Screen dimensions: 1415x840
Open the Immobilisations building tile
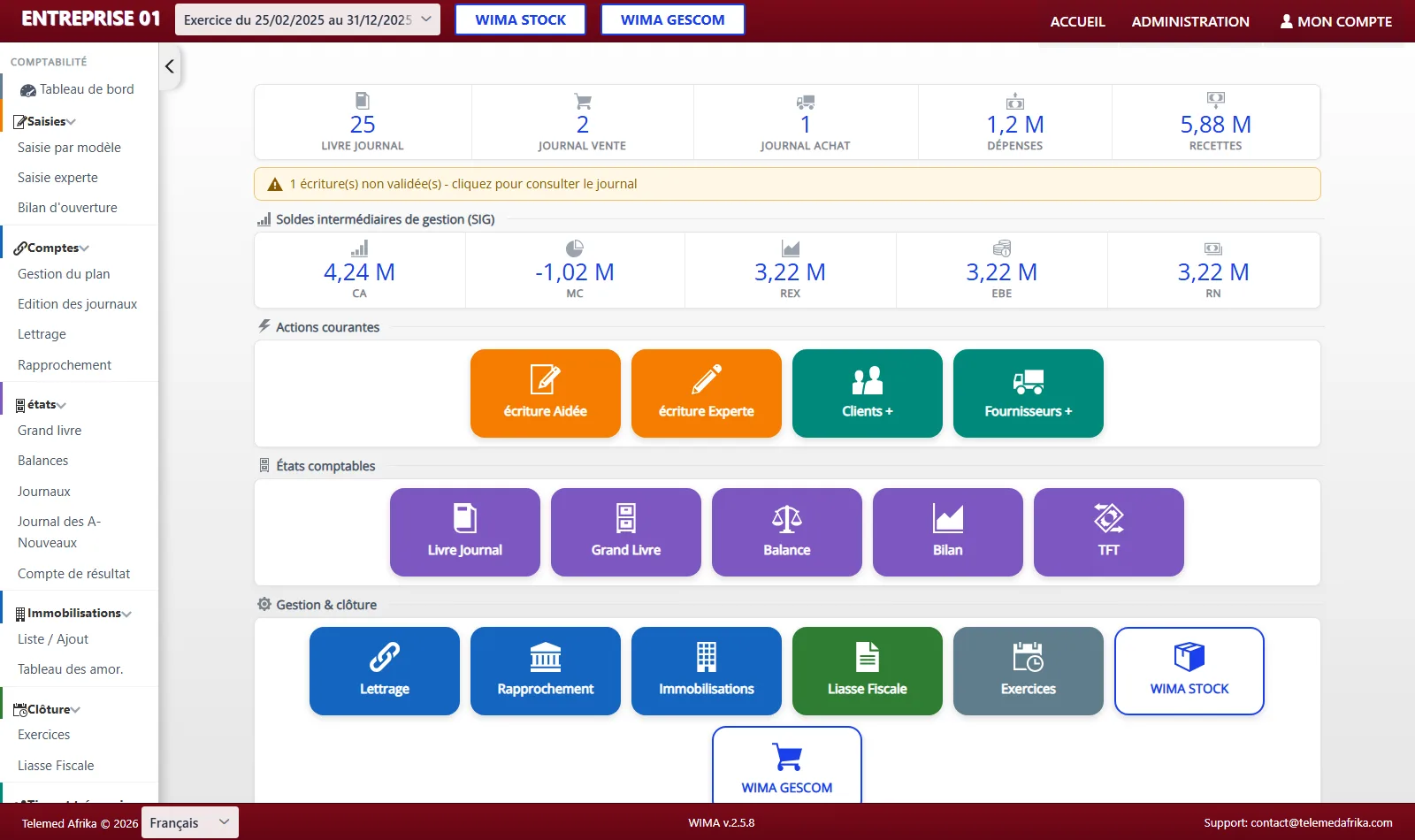pos(707,671)
